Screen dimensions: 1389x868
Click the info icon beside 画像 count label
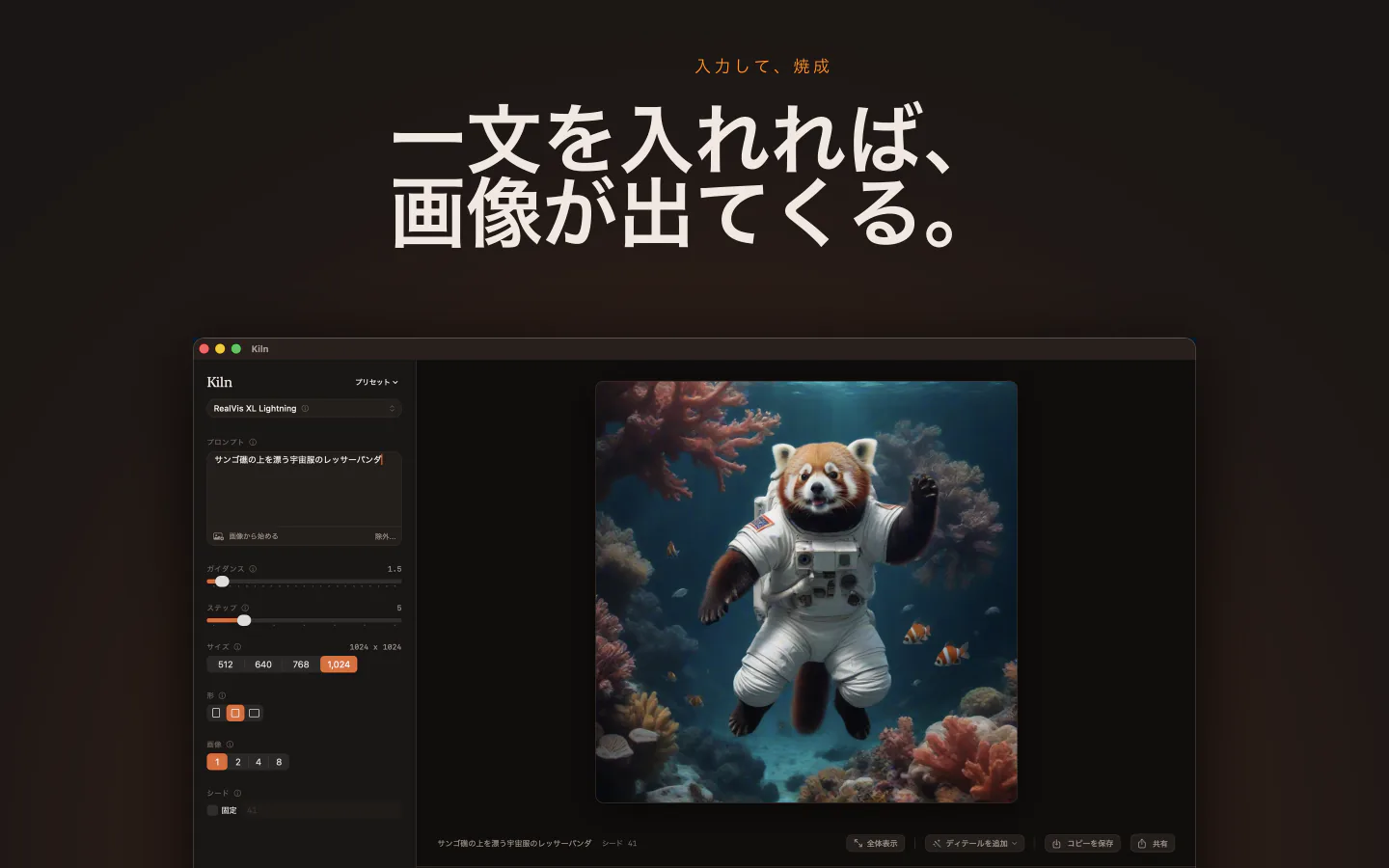(x=230, y=745)
